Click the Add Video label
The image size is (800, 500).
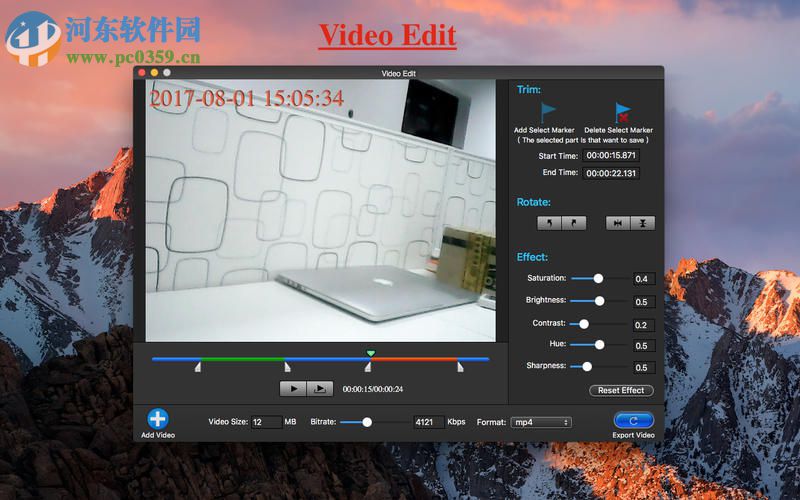tap(158, 435)
